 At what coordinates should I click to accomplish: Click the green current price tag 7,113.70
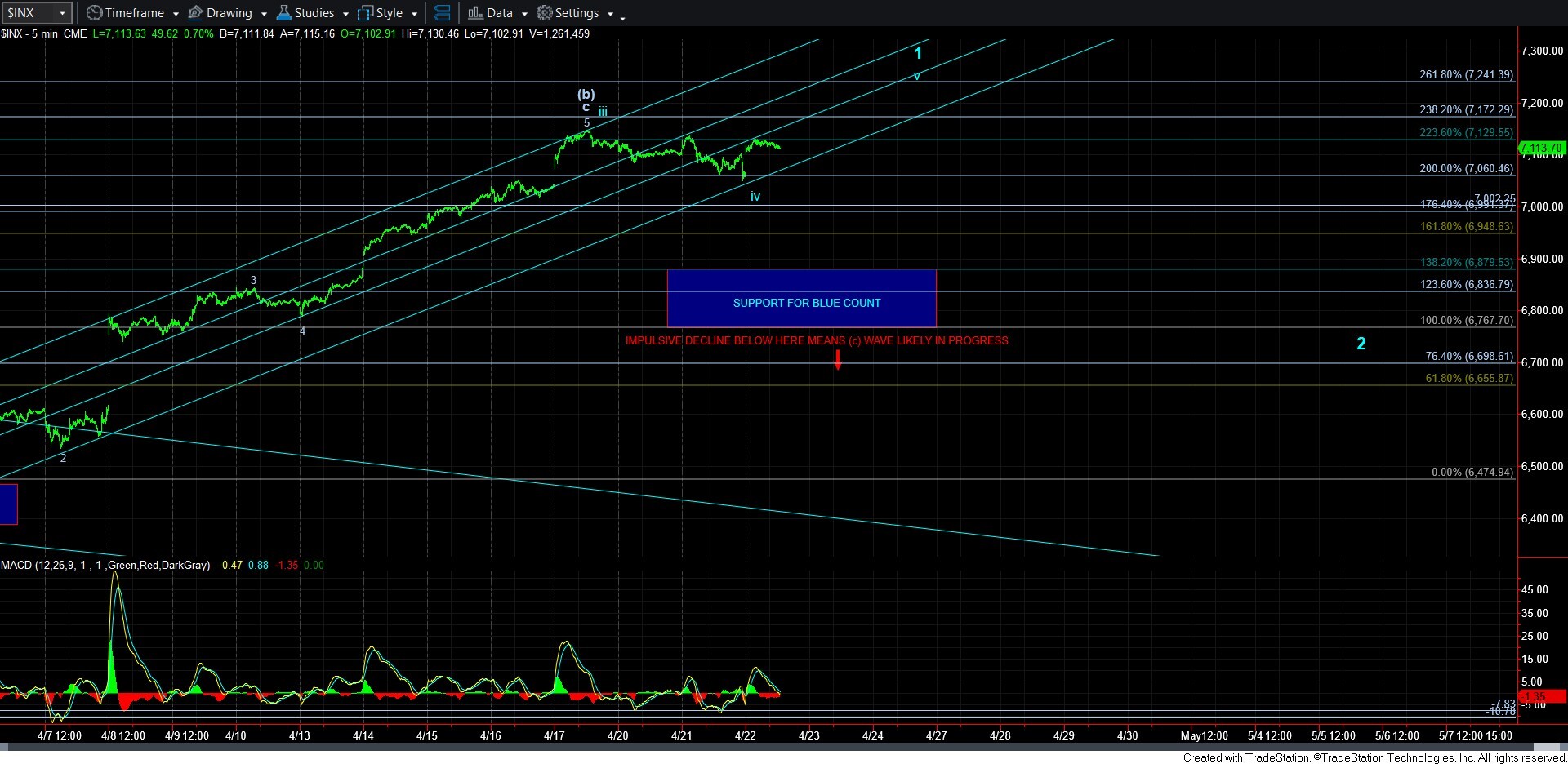pos(1540,149)
